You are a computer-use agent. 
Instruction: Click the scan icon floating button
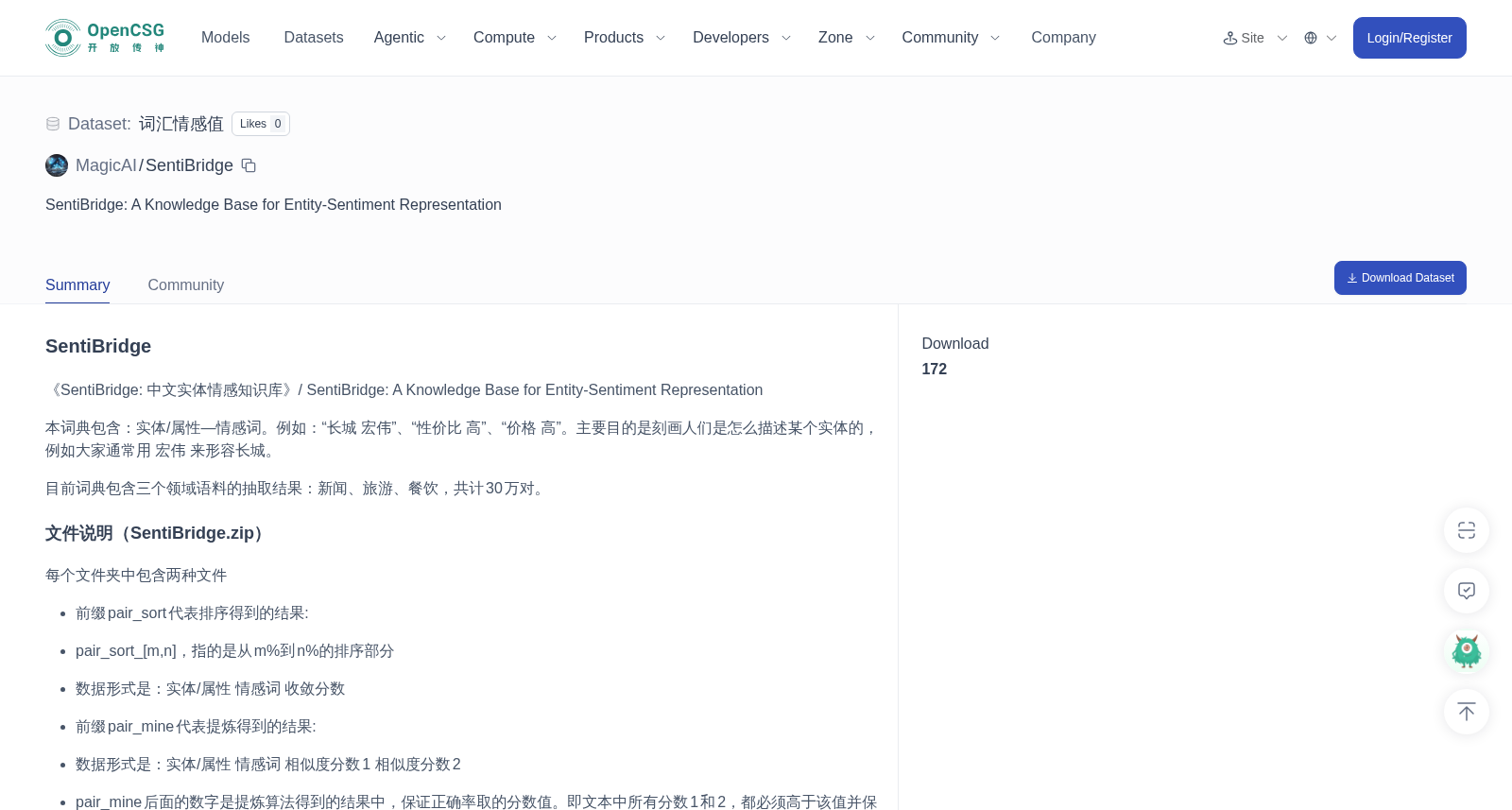point(1467,530)
